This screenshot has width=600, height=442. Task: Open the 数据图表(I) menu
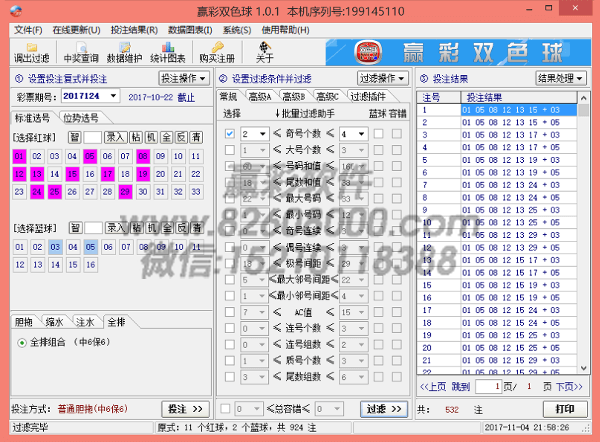tap(190, 30)
